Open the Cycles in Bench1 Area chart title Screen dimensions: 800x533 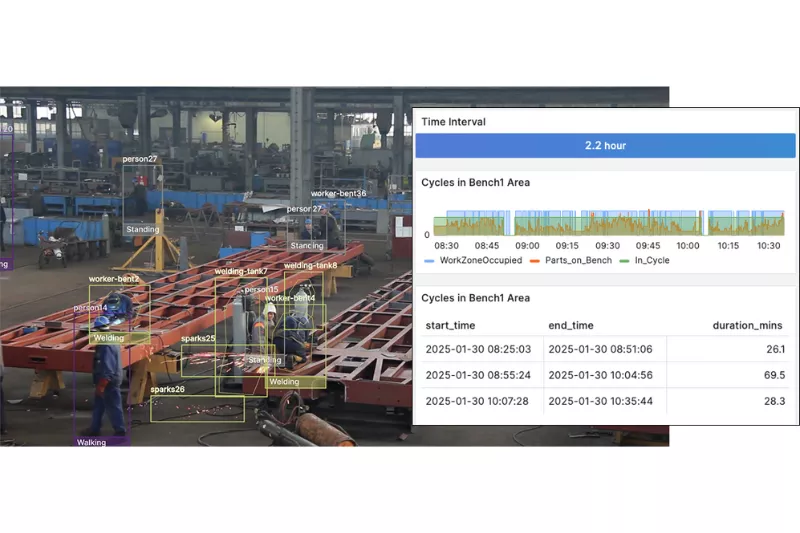point(475,183)
